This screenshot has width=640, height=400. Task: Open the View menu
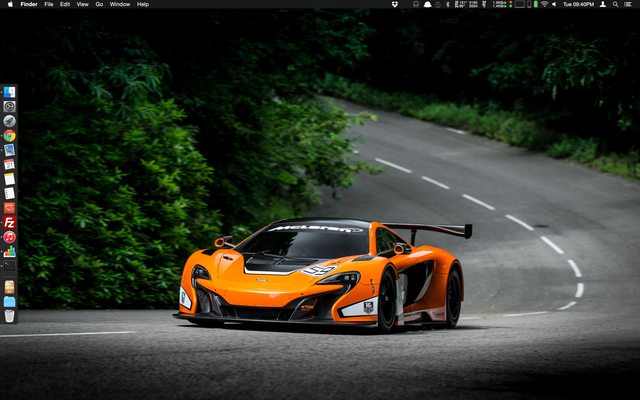(82, 4)
